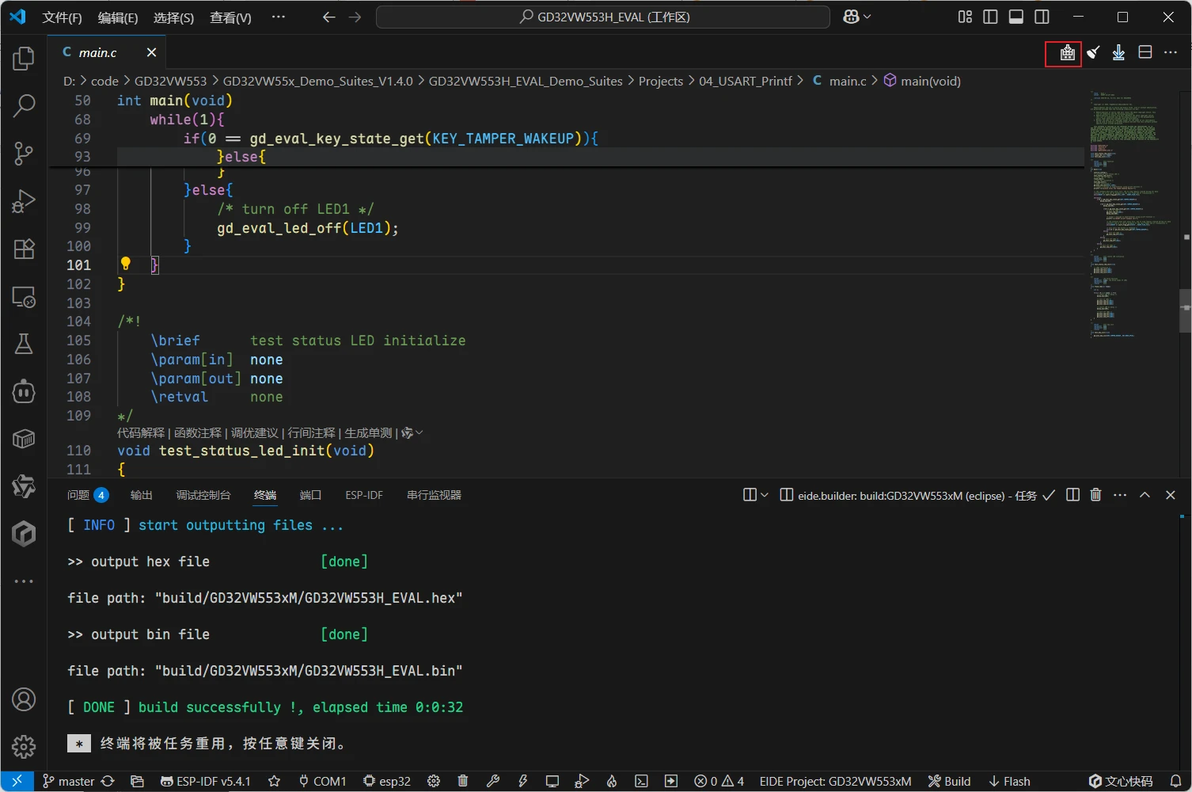The image size is (1192, 792).
Task: Toggle the secondary side bar layout button
Action: point(1041,17)
